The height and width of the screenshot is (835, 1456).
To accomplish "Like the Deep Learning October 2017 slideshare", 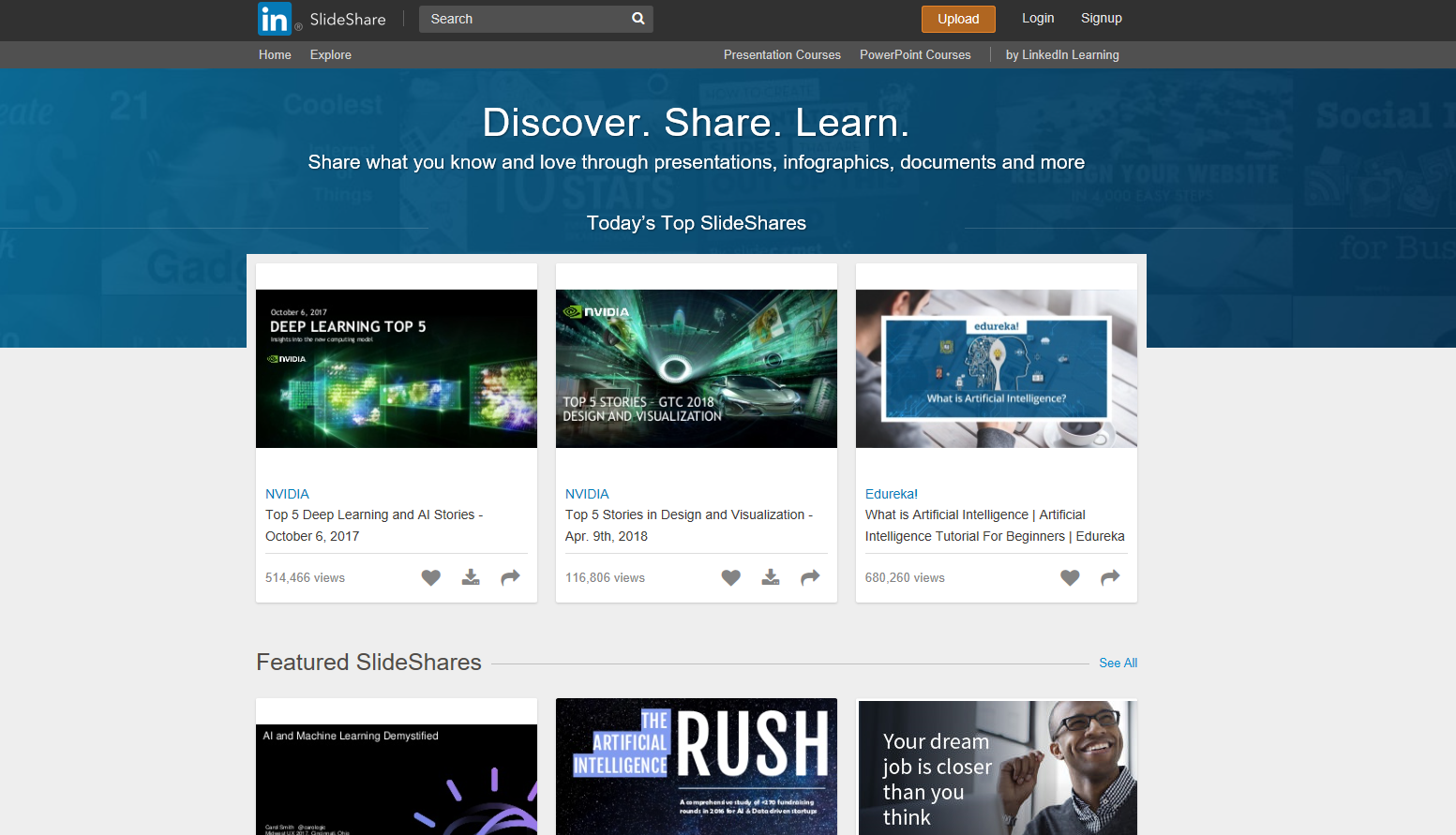I will pos(430,577).
